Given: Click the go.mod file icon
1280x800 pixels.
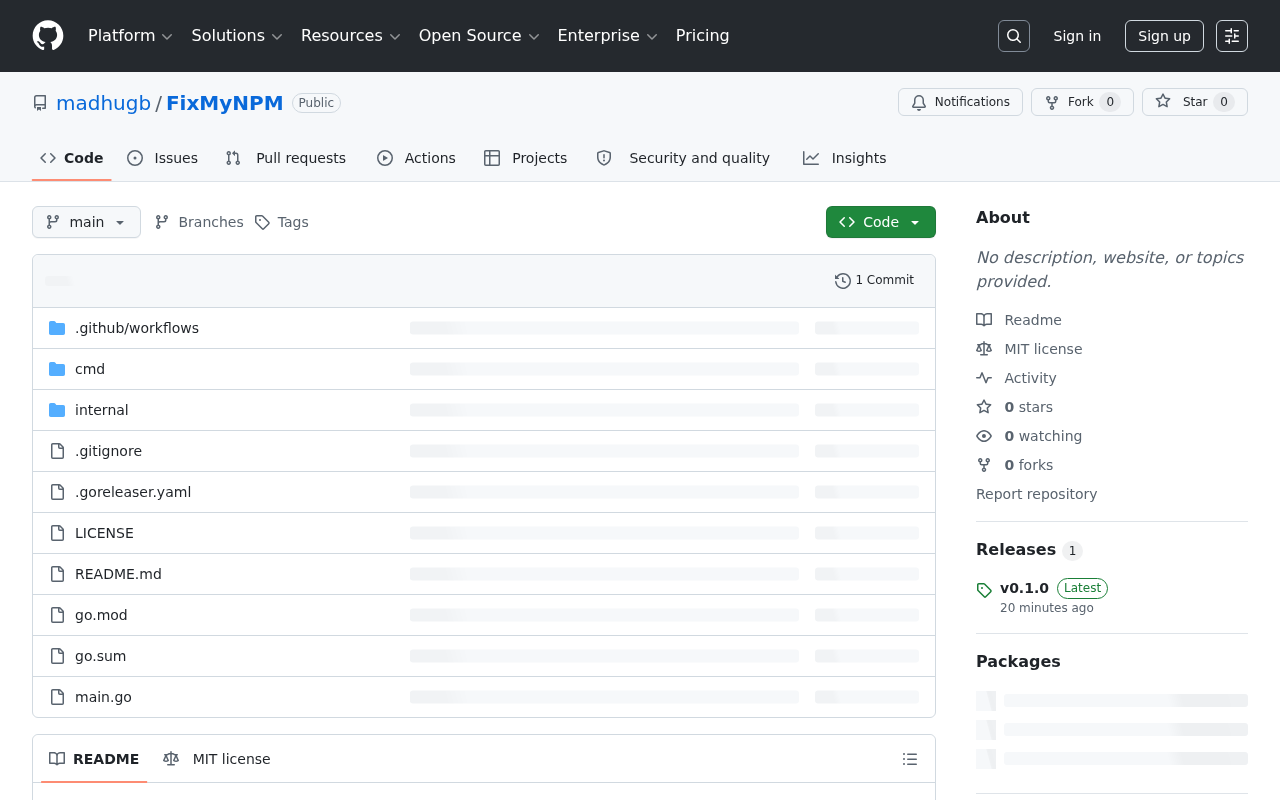Looking at the screenshot, I should [57, 615].
